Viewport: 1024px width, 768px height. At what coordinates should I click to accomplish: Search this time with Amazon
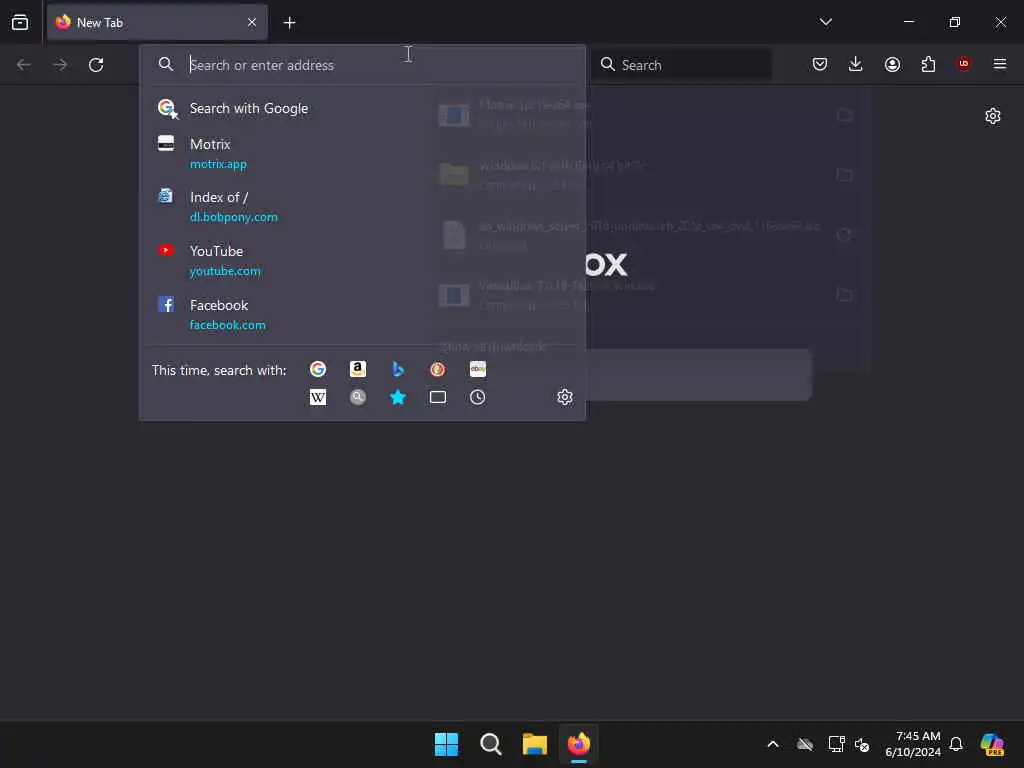tap(358, 370)
